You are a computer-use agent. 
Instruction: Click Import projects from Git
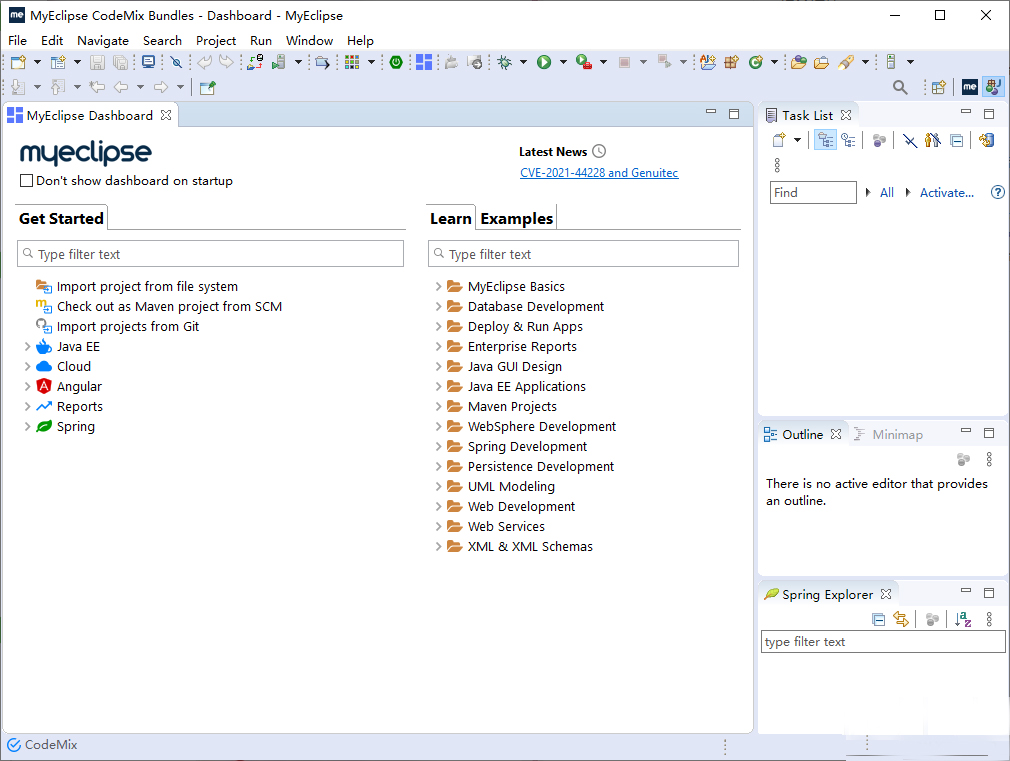pyautogui.click(x=127, y=327)
